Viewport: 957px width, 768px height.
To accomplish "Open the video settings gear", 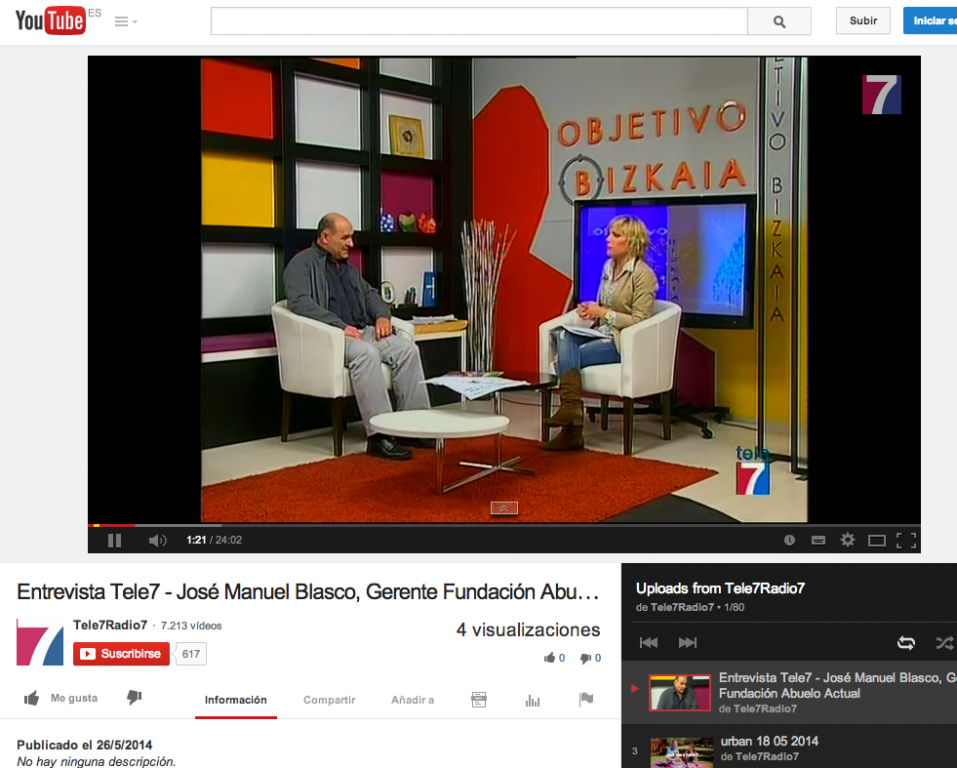I will (847, 540).
